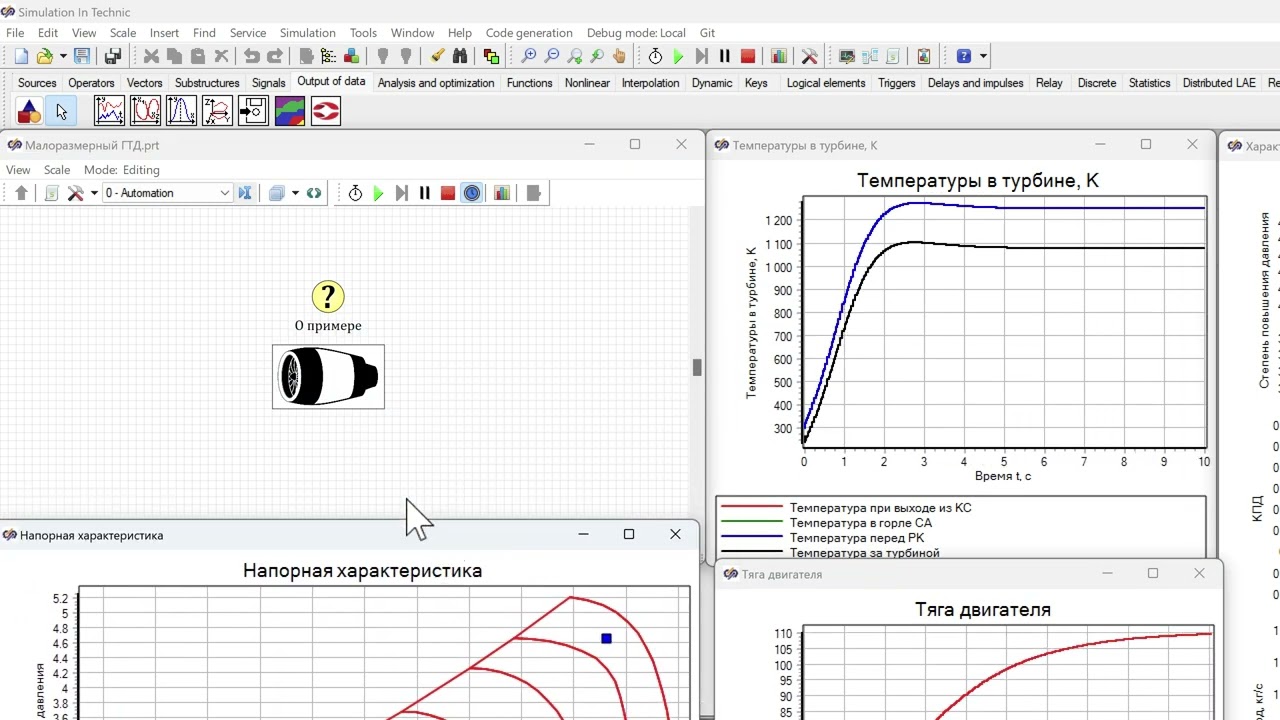Zoom in using the magnifier plus icon
1280x720 pixels.
coord(529,56)
